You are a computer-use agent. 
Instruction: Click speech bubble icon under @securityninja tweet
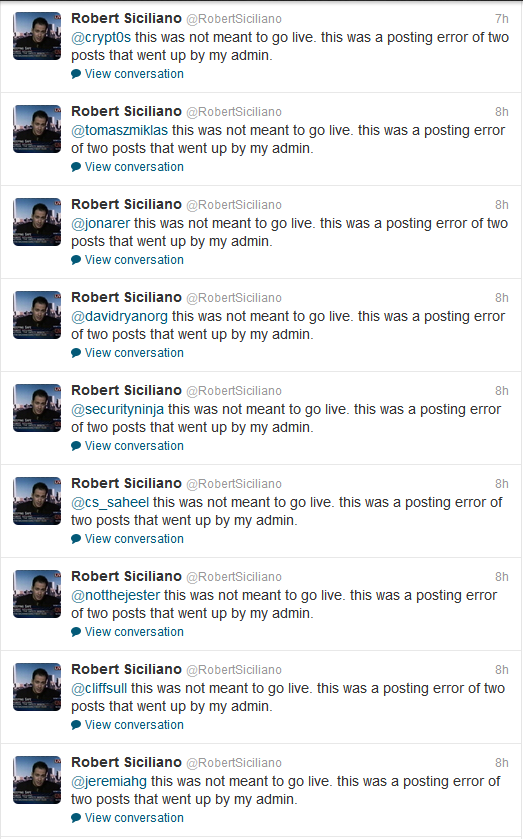pos(76,446)
